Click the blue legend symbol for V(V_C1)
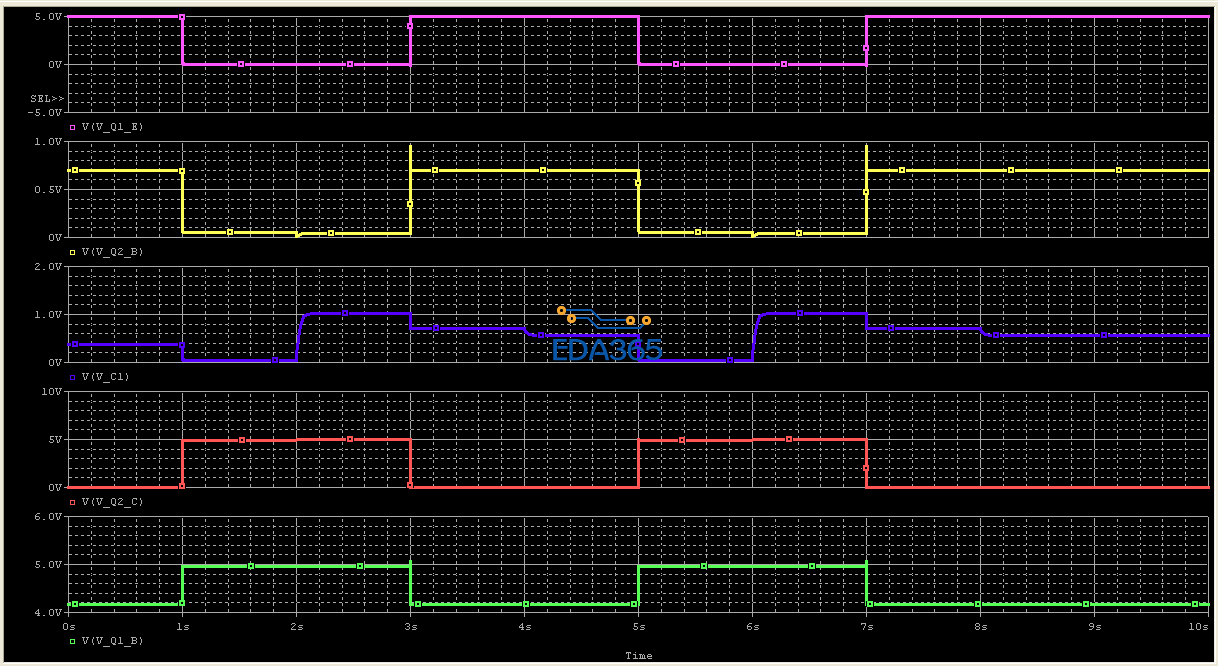 coord(73,377)
